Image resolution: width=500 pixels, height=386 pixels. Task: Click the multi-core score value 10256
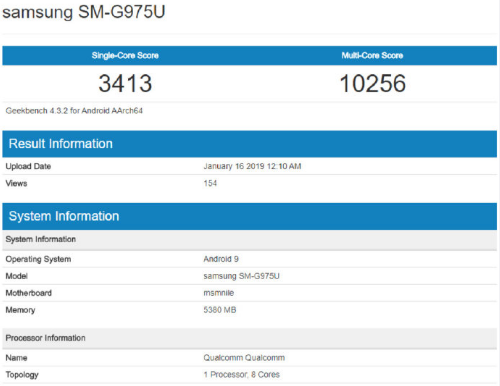(x=373, y=83)
